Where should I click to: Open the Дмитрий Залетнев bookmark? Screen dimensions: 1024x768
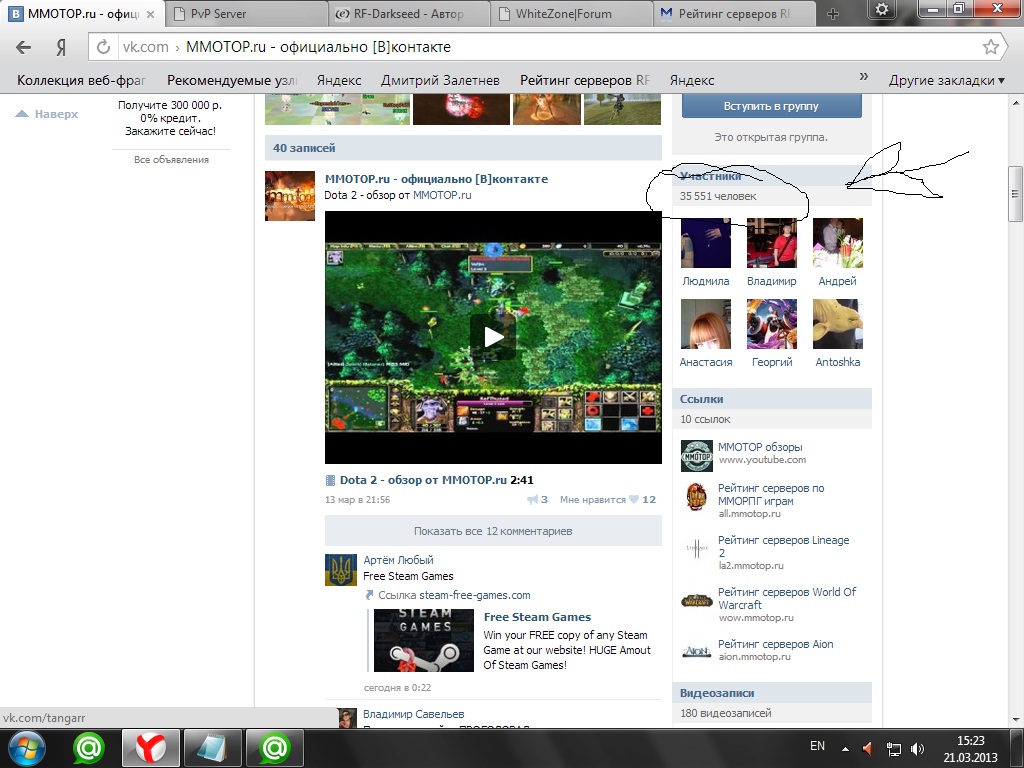click(440, 80)
